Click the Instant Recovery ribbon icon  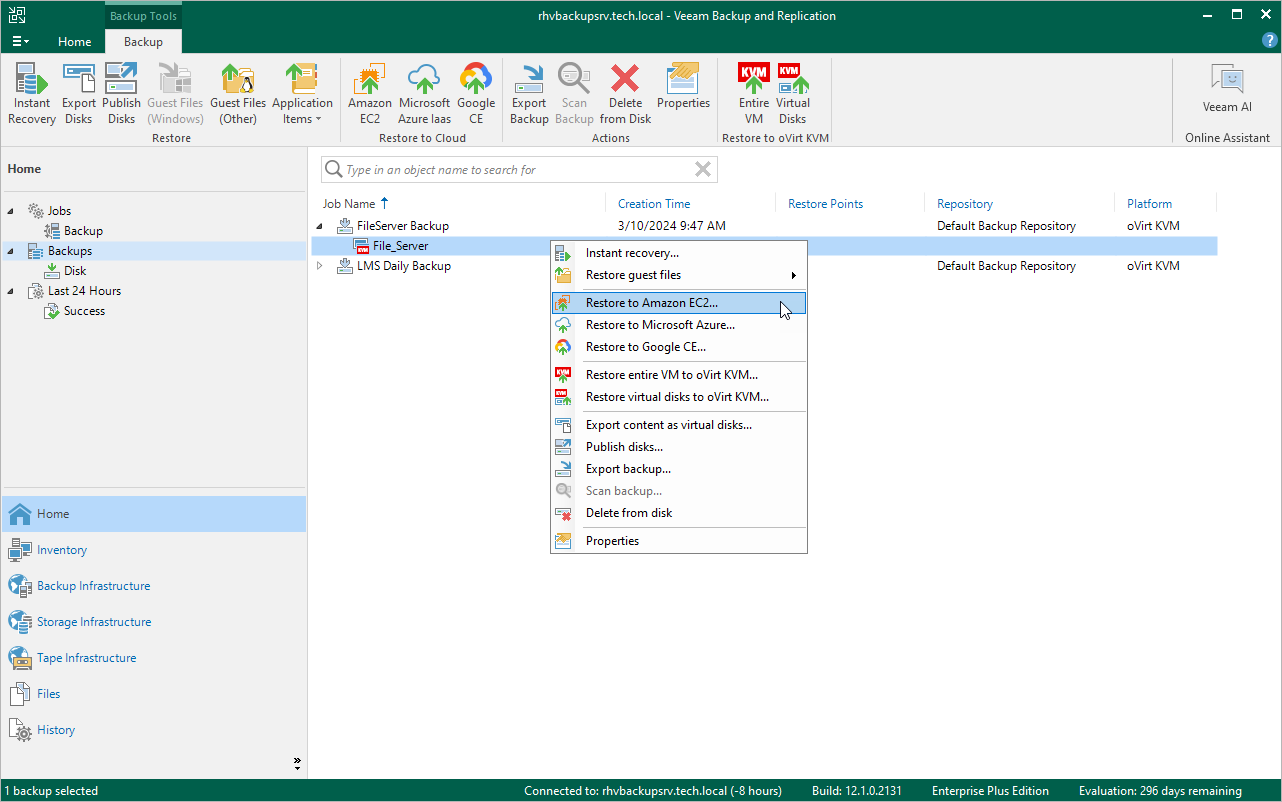coord(32,94)
